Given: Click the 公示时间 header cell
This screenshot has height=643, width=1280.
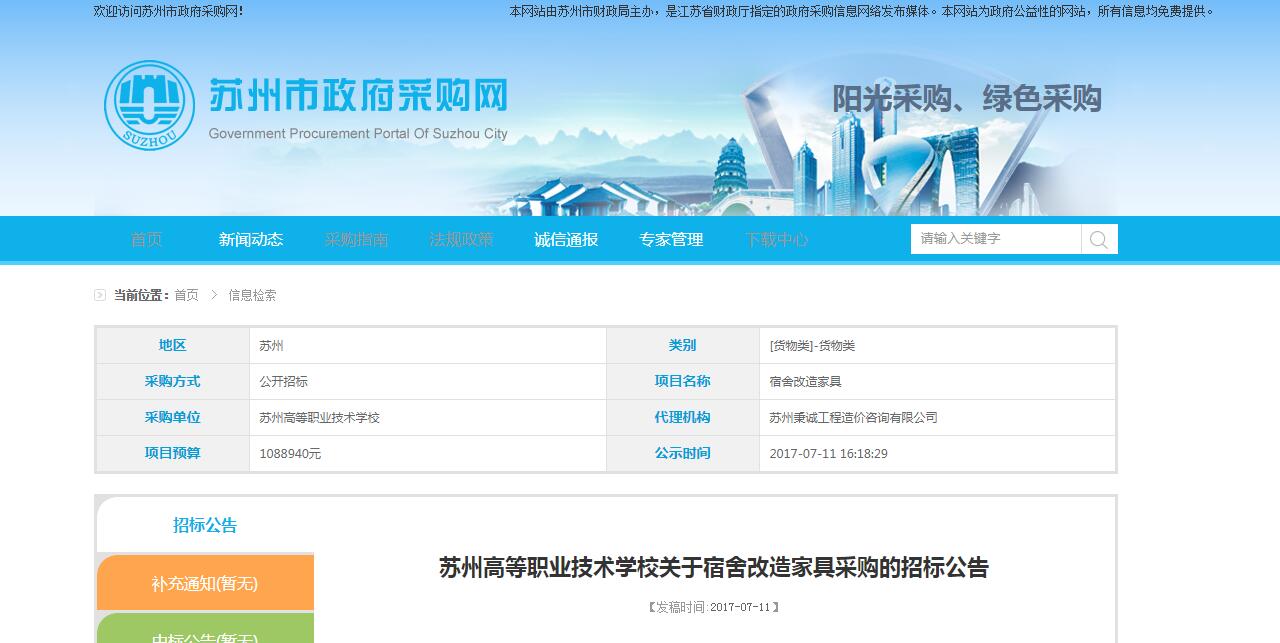Looking at the screenshot, I should 682,453.
